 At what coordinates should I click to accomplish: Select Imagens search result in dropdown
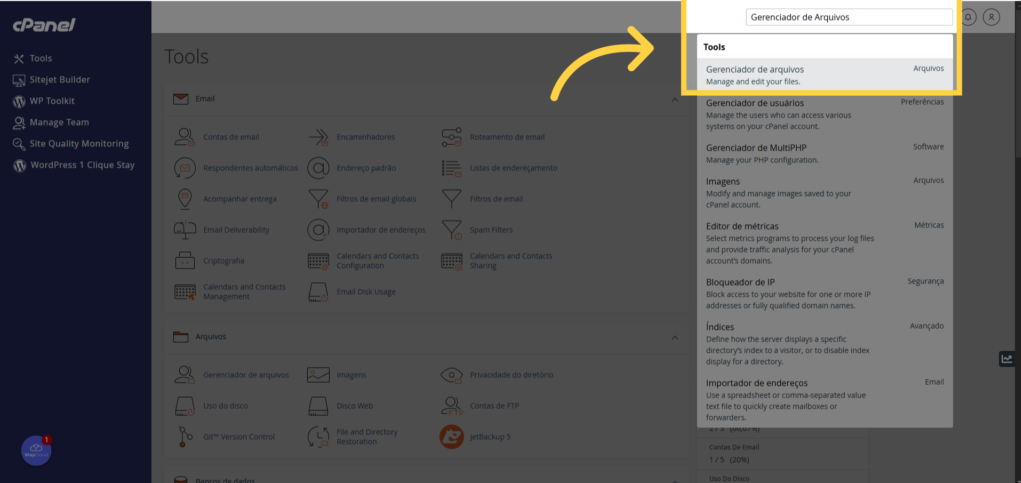(x=824, y=193)
